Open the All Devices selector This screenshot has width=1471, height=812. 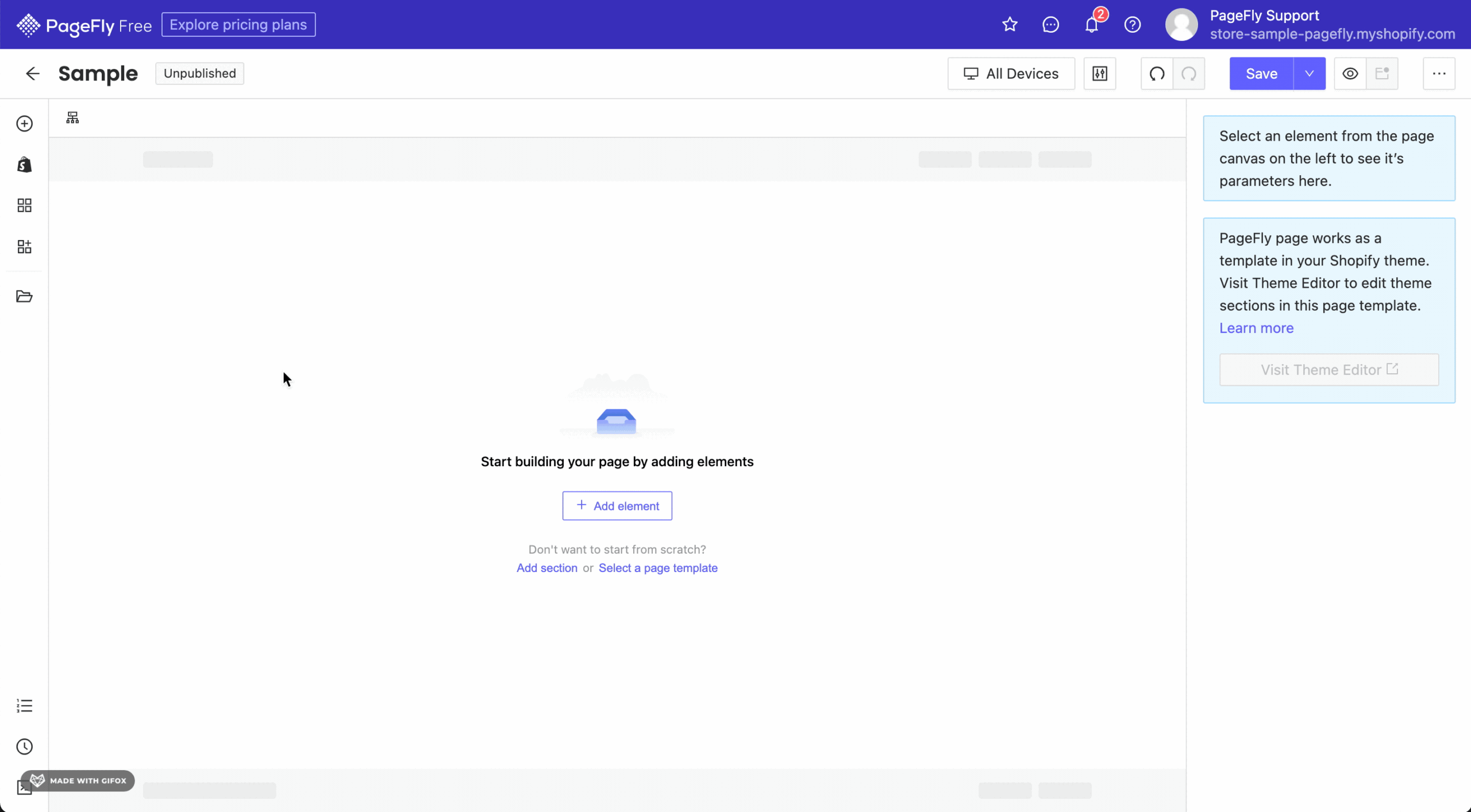pos(1011,74)
